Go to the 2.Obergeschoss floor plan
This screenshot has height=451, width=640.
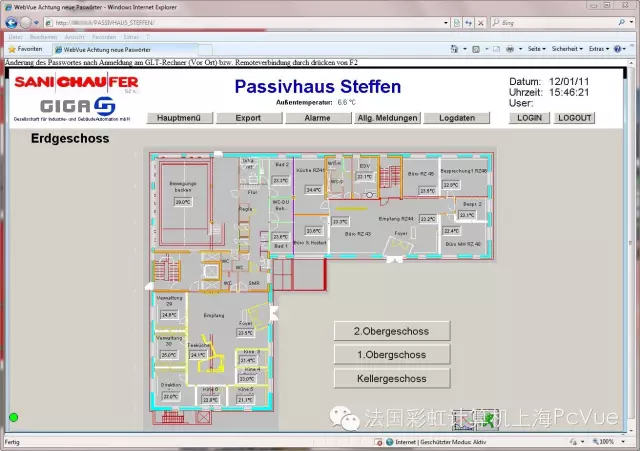pos(392,331)
